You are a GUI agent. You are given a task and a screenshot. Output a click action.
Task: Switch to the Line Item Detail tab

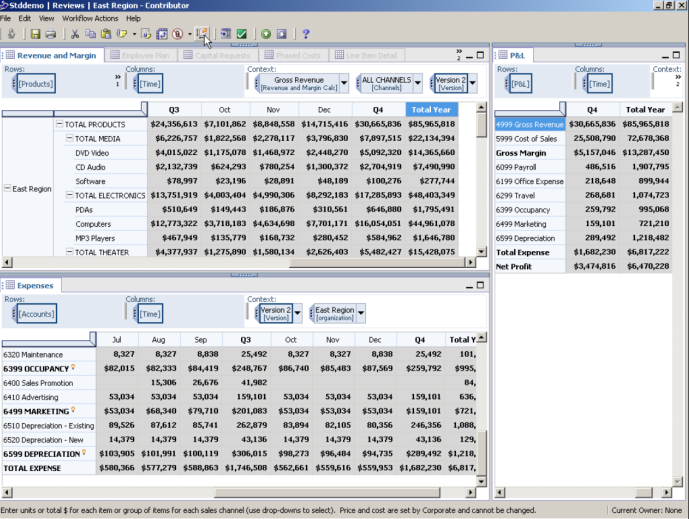click(366, 55)
